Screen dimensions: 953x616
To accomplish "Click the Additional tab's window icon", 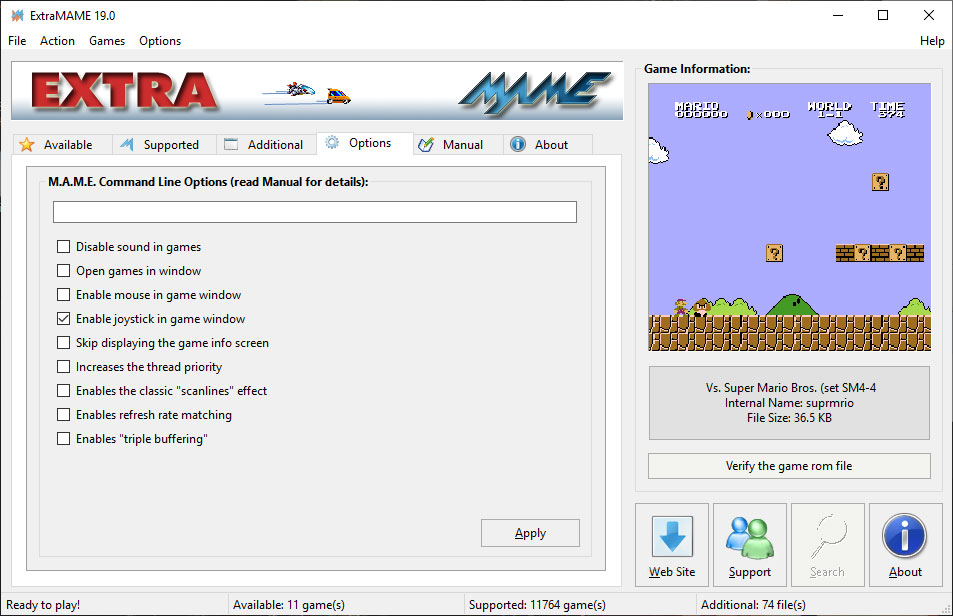I will (231, 145).
